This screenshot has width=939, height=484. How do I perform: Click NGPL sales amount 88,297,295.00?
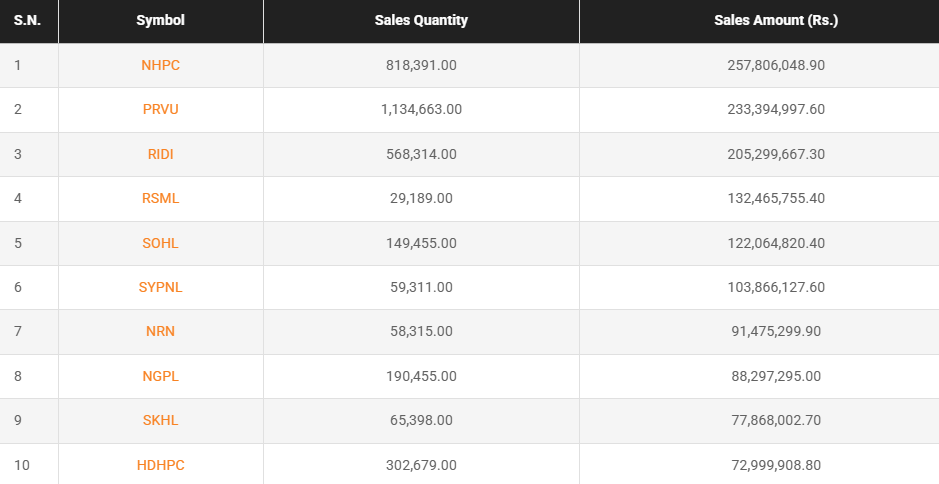point(776,376)
